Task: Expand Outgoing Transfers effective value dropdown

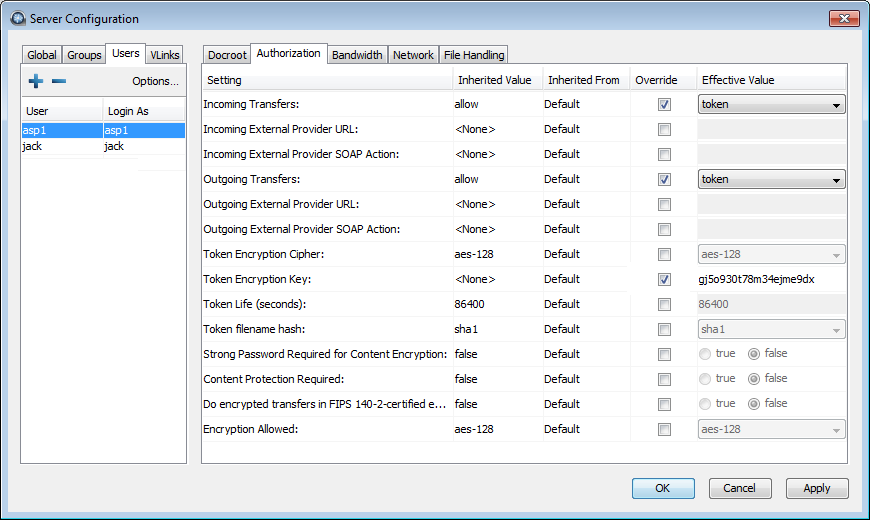Action: (x=771, y=179)
